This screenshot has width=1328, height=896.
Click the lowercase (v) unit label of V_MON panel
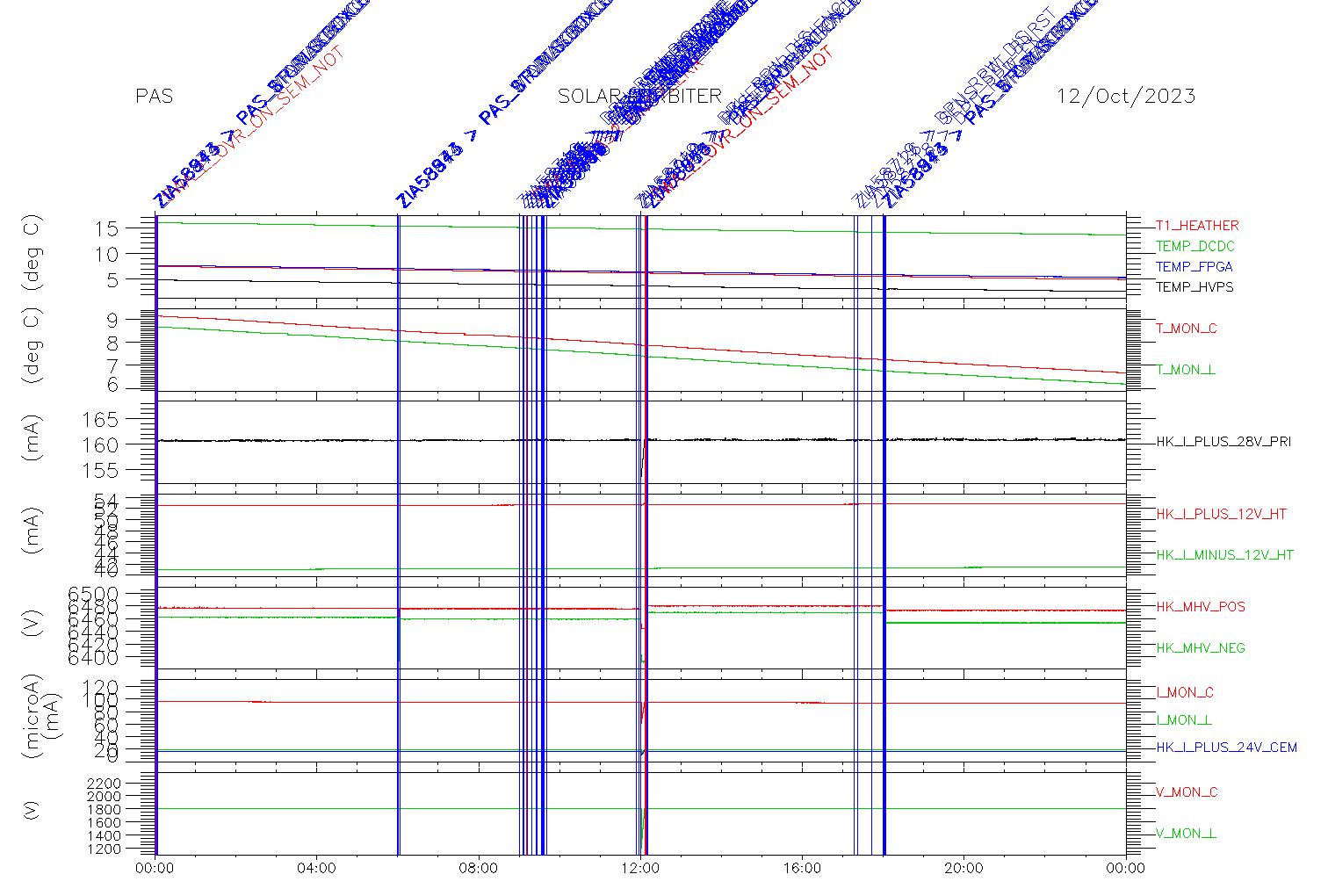[x=32, y=809]
